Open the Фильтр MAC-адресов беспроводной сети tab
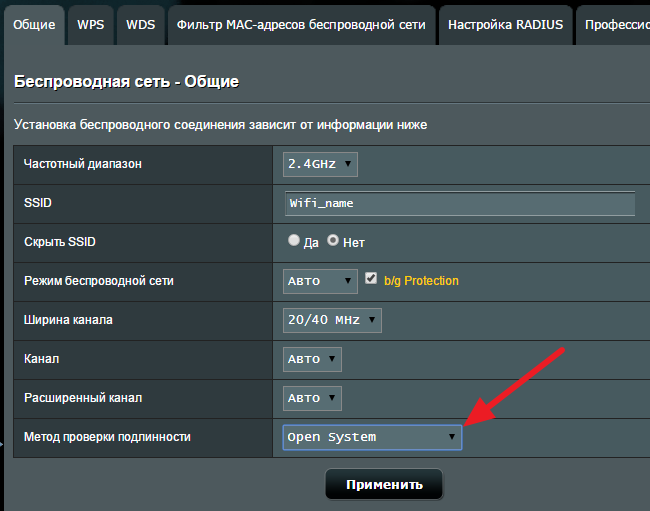The height and width of the screenshot is (511, 650). [x=301, y=24]
